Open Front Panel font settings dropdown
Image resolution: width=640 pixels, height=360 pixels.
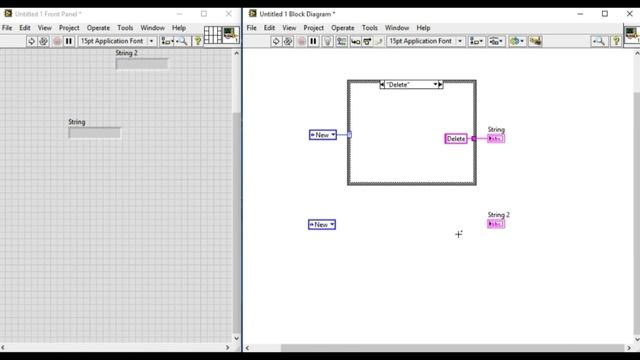[x=117, y=41]
